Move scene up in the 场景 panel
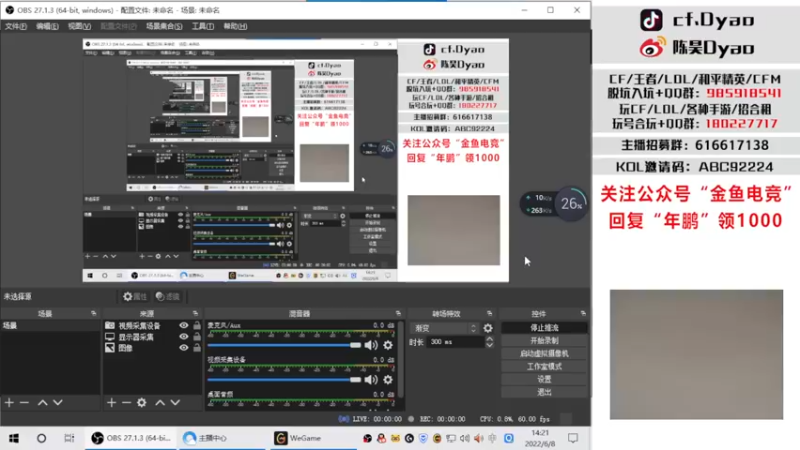 click(42, 403)
